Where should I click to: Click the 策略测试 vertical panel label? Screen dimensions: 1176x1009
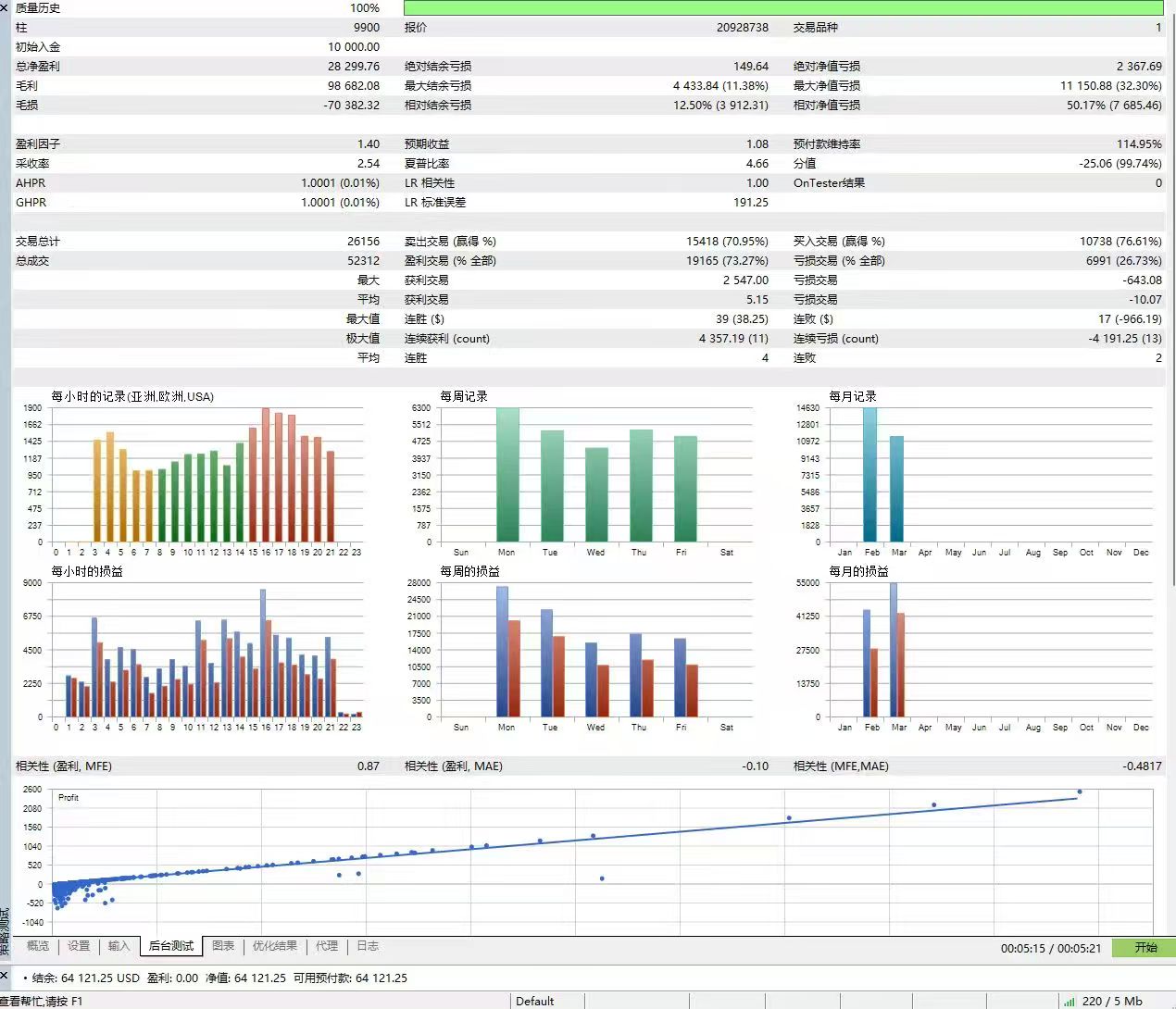tap(5, 932)
